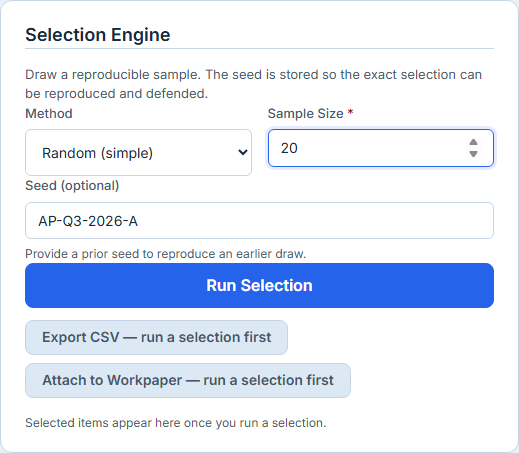
Task: Click the text 'Selected items appear here'
Action: coord(176,423)
